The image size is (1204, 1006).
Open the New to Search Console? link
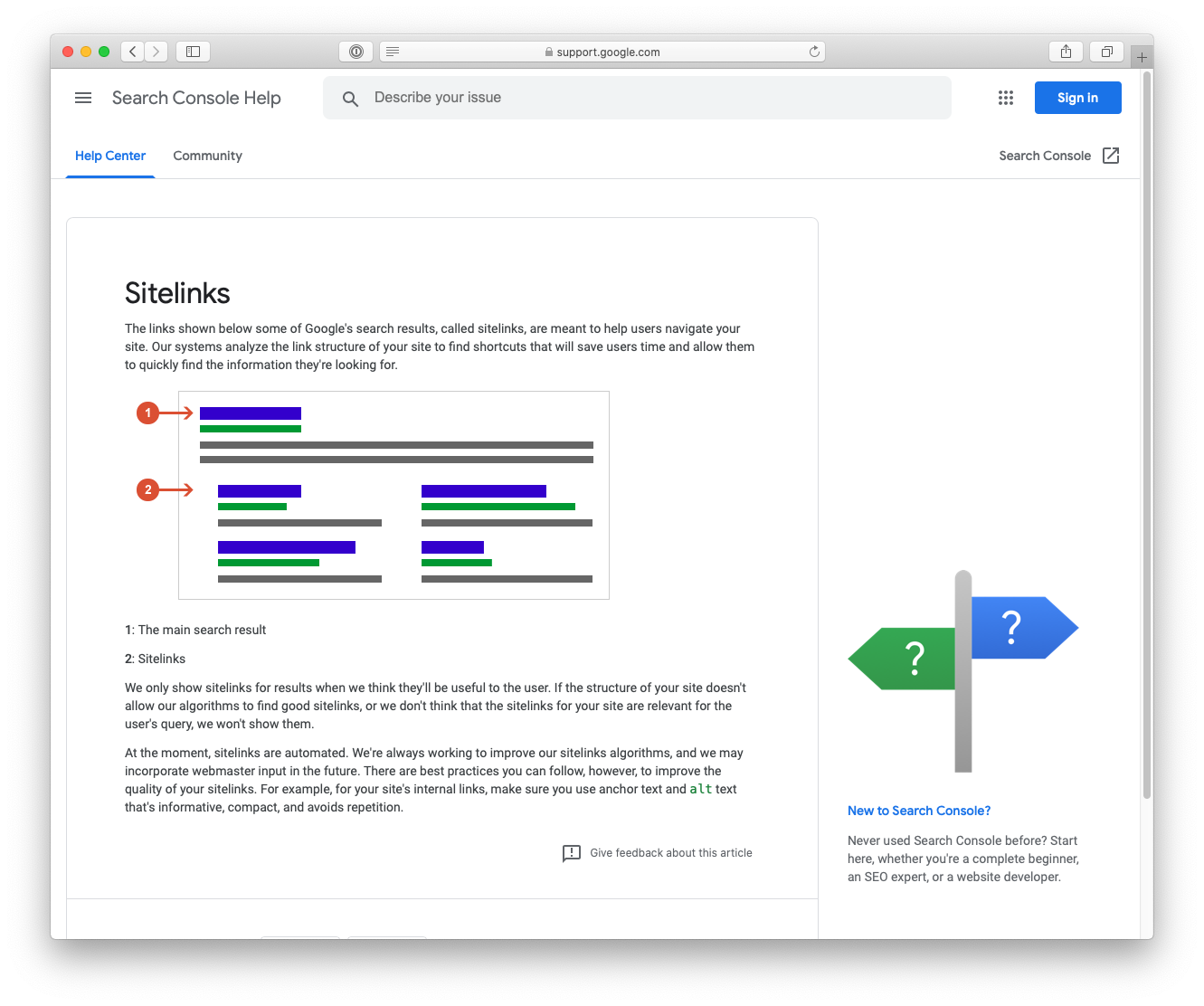pos(919,811)
